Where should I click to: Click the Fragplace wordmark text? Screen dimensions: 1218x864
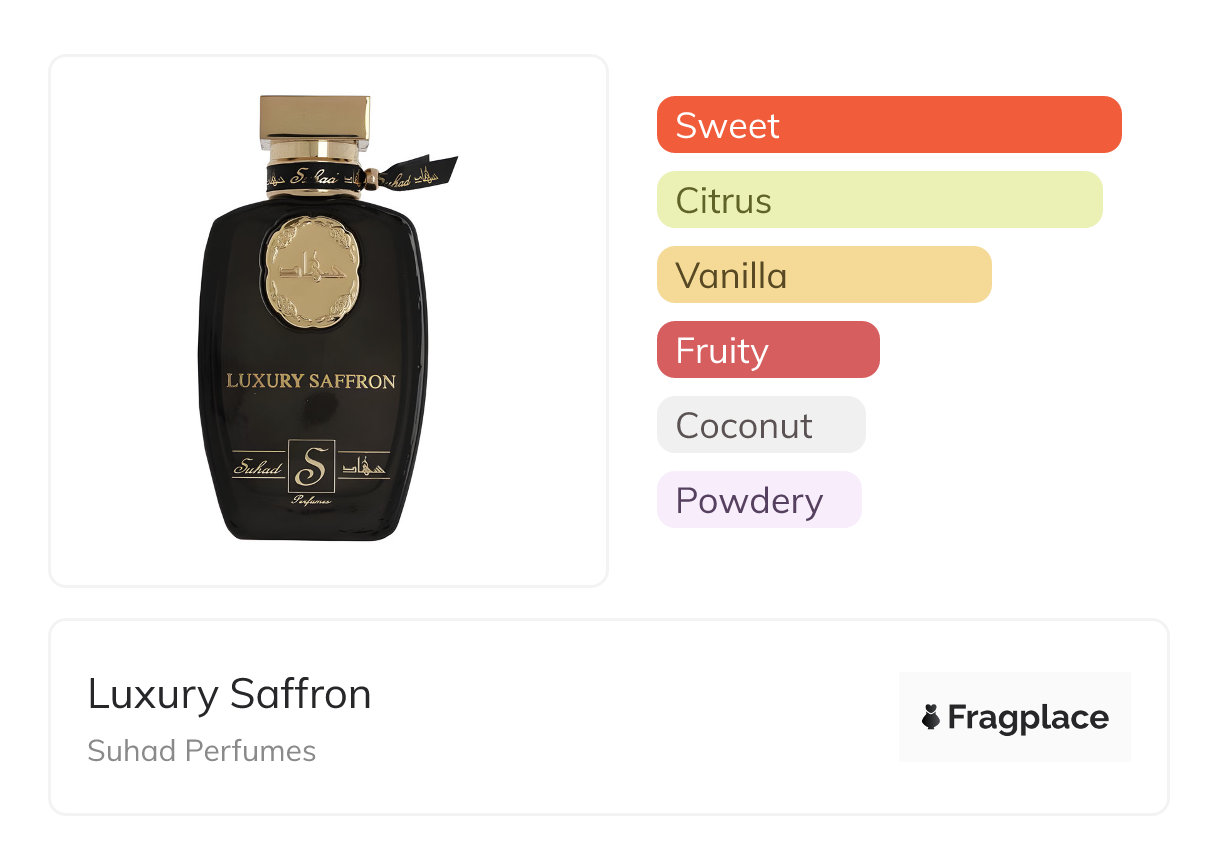[1027, 717]
